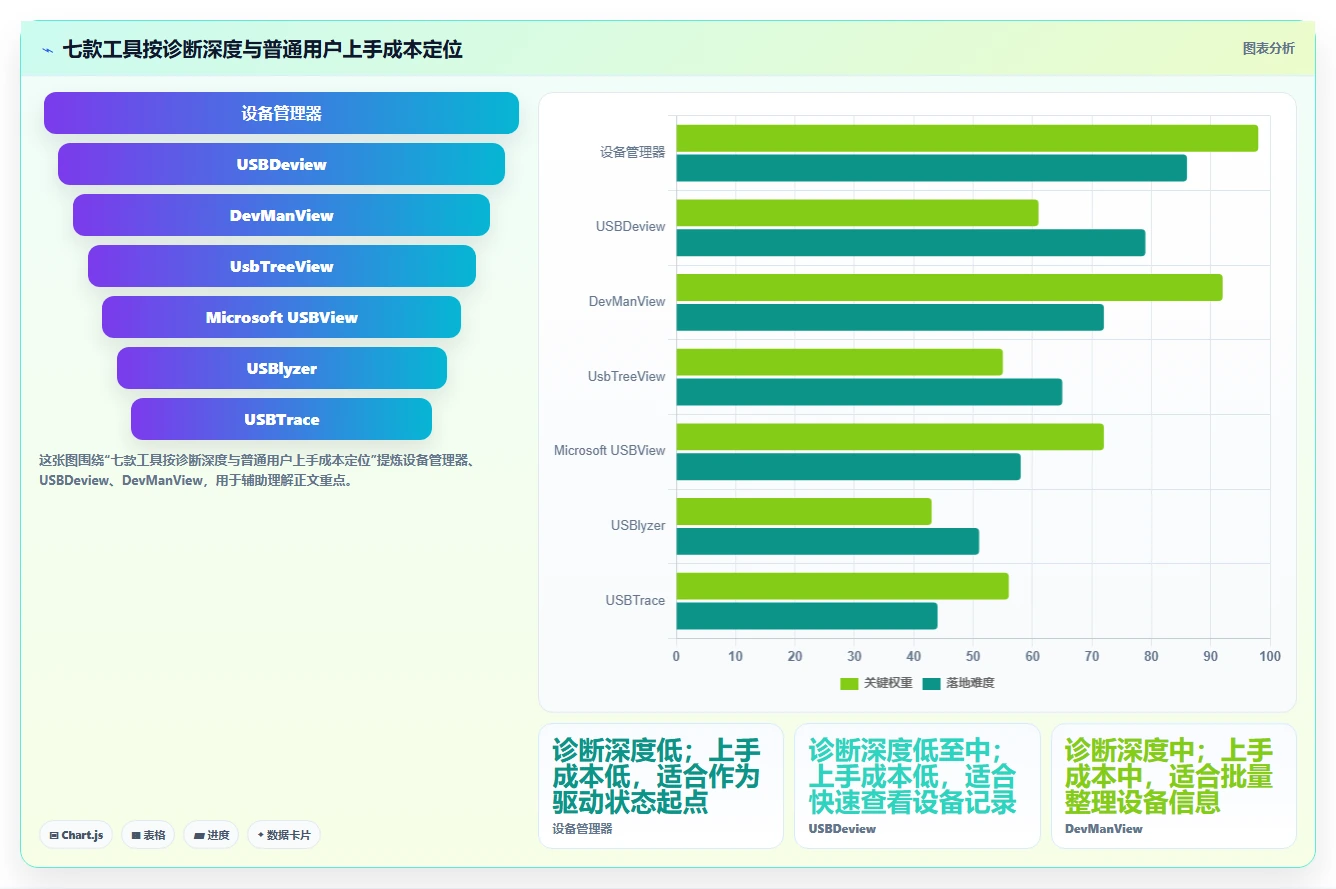Viewport: 1336px width, 889px height.
Task: Click the 设备管理器 chart axis label
Action: tap(632, 153)
